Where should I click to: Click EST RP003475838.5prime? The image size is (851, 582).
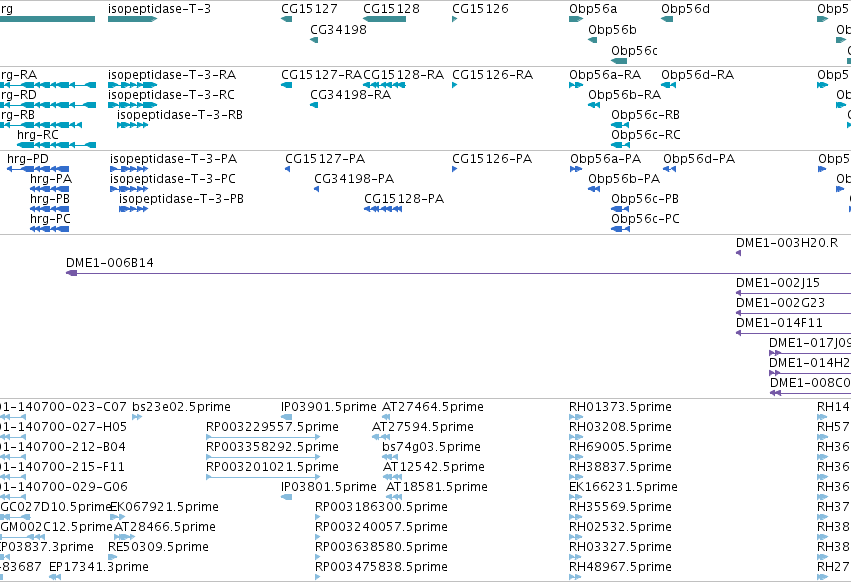coord(381,567)
